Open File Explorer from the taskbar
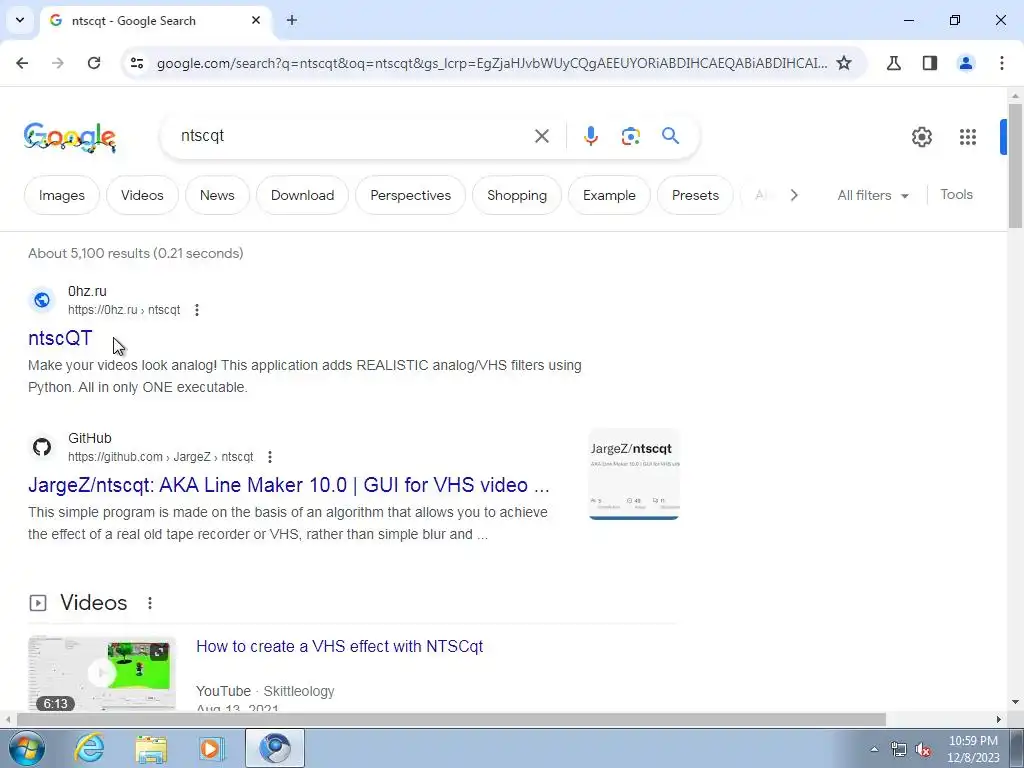This screenshot has width=1024, height=768. coord(151,748)
